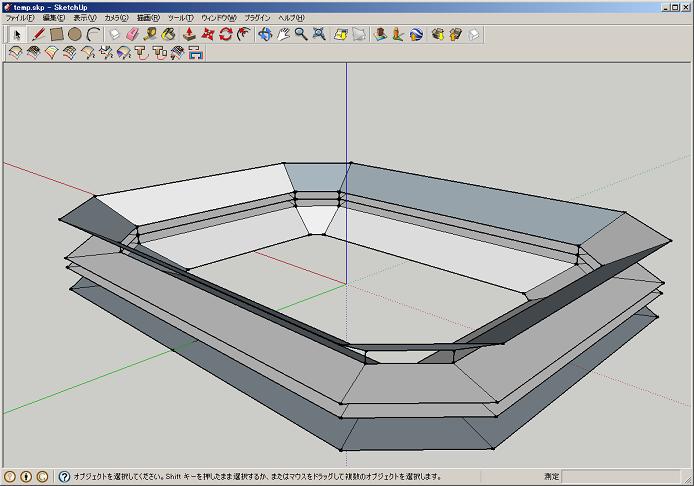Select the Paint Bucket tool

click(168, 34)
